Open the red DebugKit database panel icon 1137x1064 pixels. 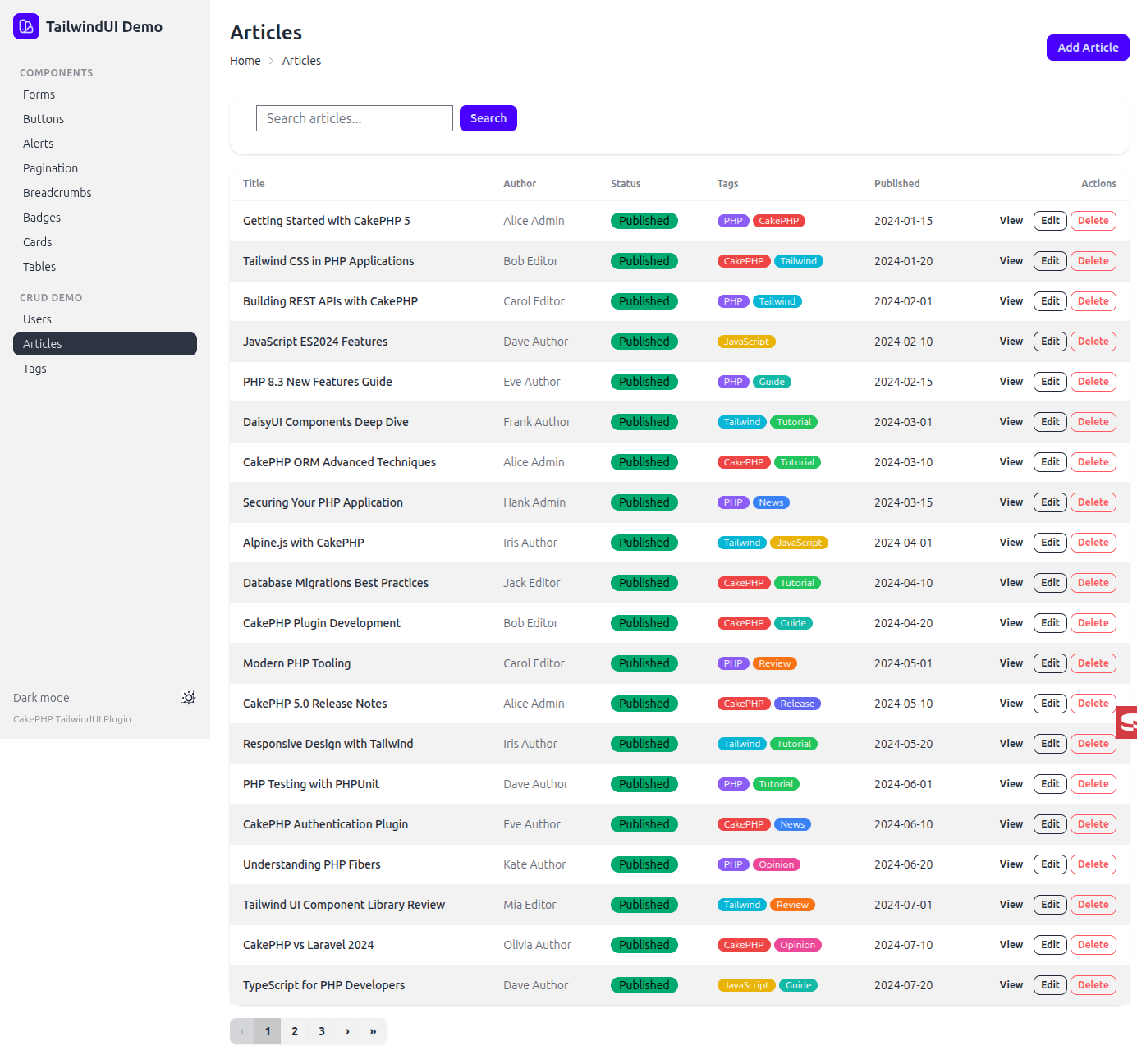[1128, 722]
